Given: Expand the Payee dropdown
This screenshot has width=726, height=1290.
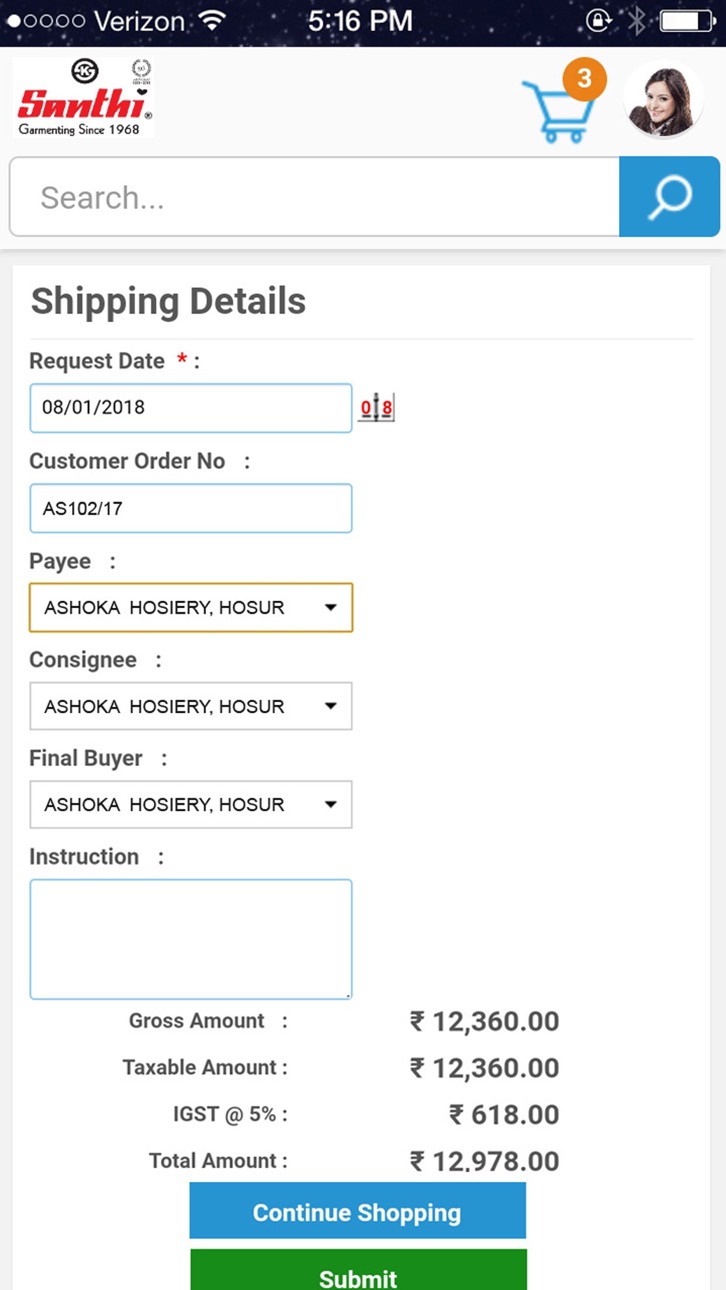Looking at the screenshot, I should [191, 607].
